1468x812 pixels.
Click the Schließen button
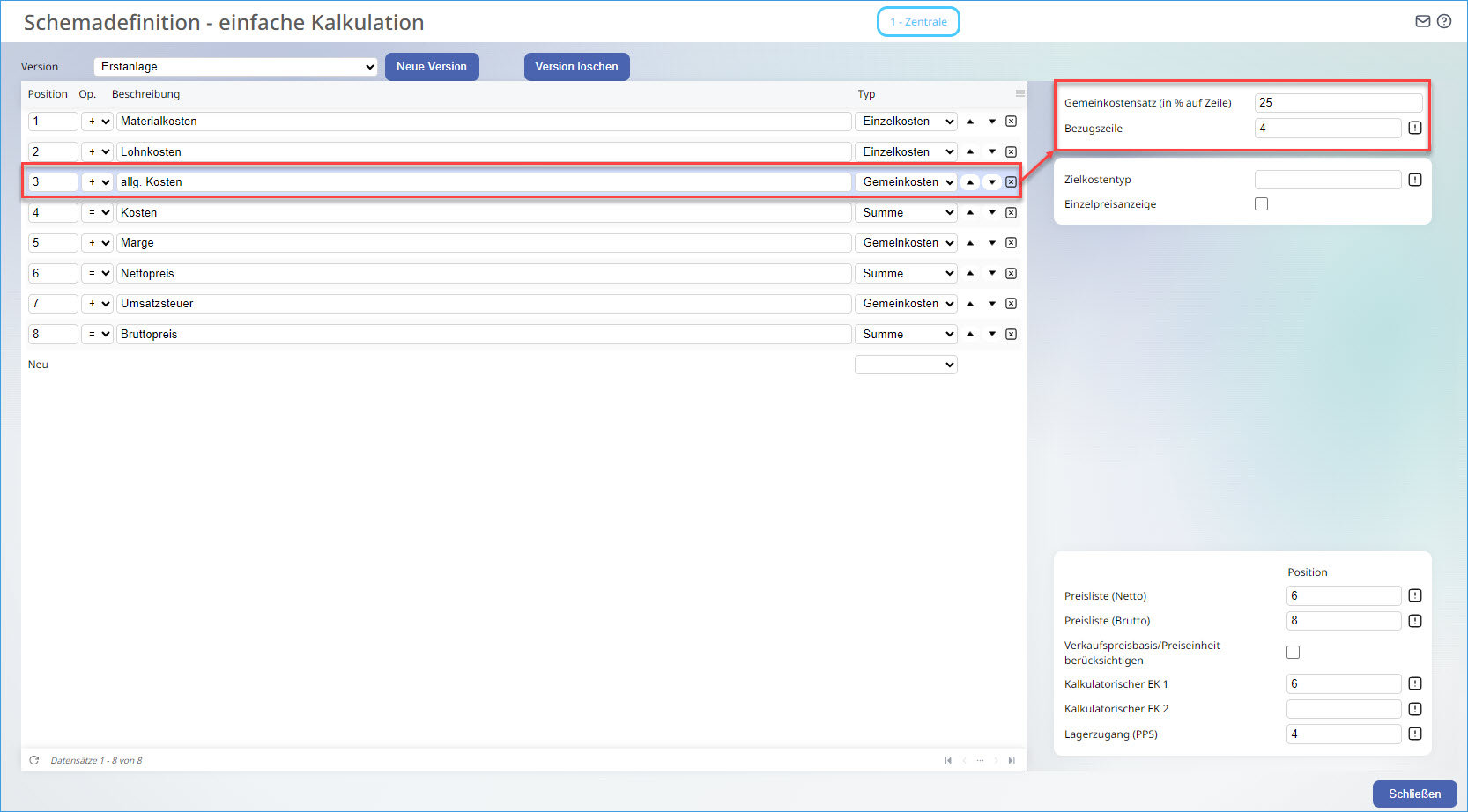tap(1413, 794)
